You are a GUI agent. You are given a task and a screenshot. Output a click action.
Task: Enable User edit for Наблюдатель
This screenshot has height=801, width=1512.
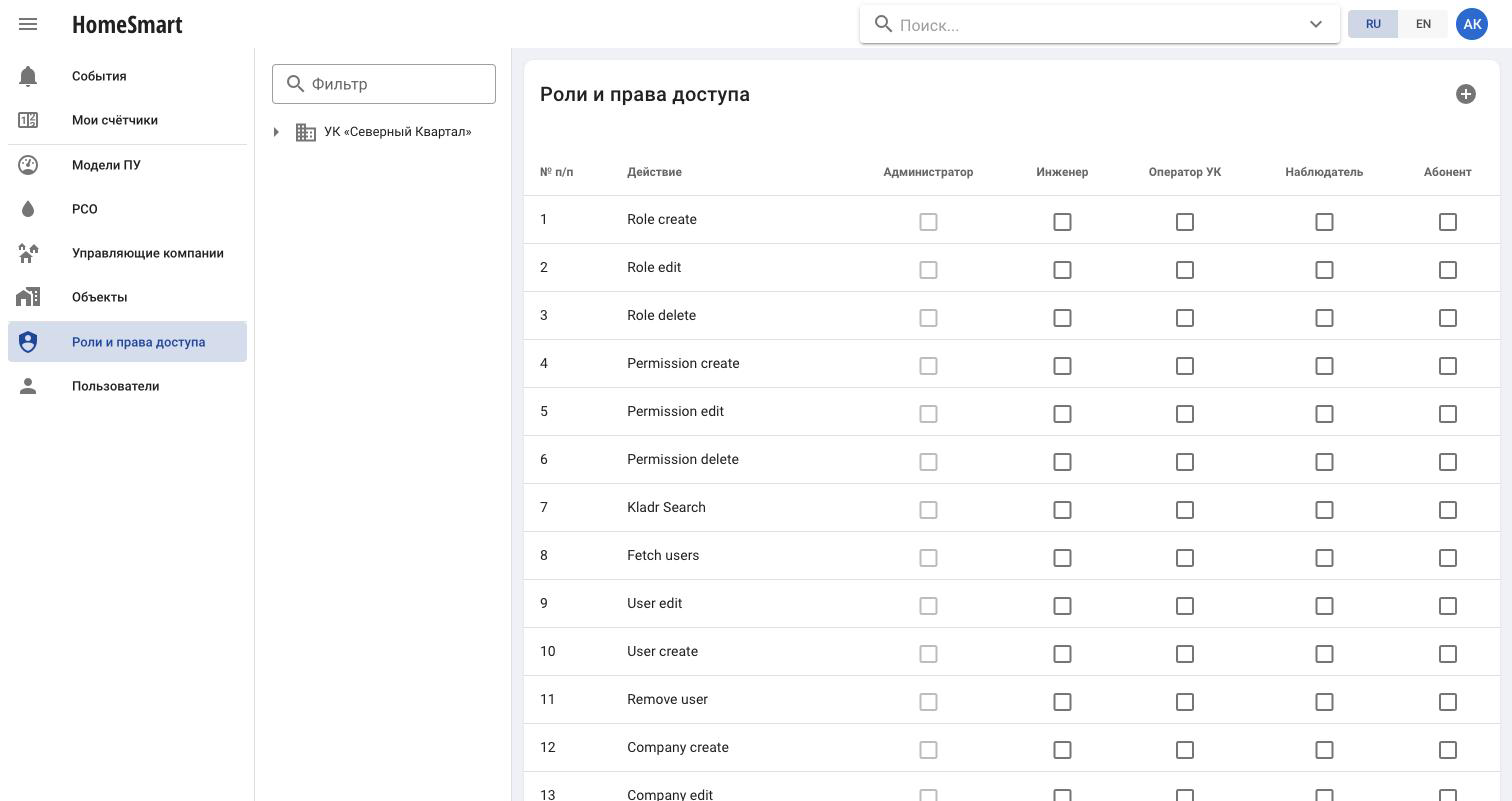1324,606
